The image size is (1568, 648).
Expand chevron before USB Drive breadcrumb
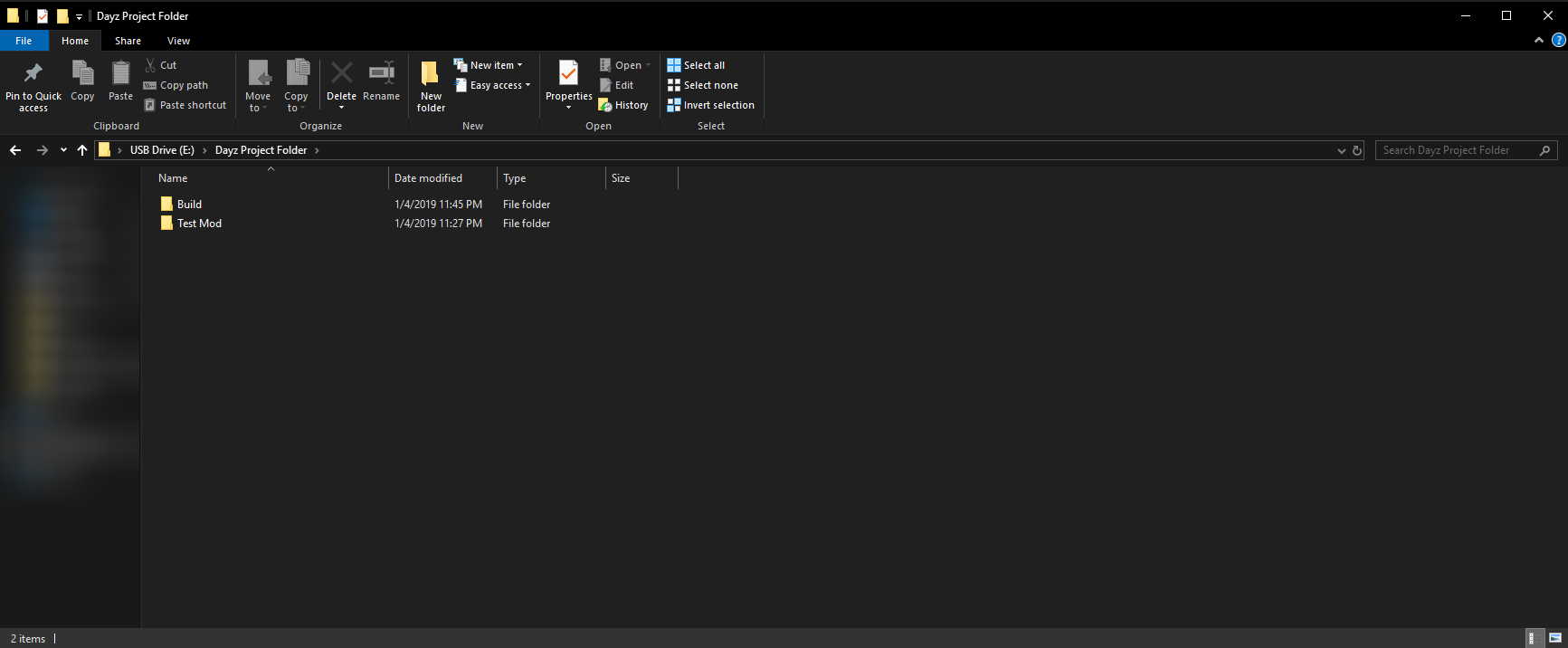pyautogui.click(x=119, y=150)
